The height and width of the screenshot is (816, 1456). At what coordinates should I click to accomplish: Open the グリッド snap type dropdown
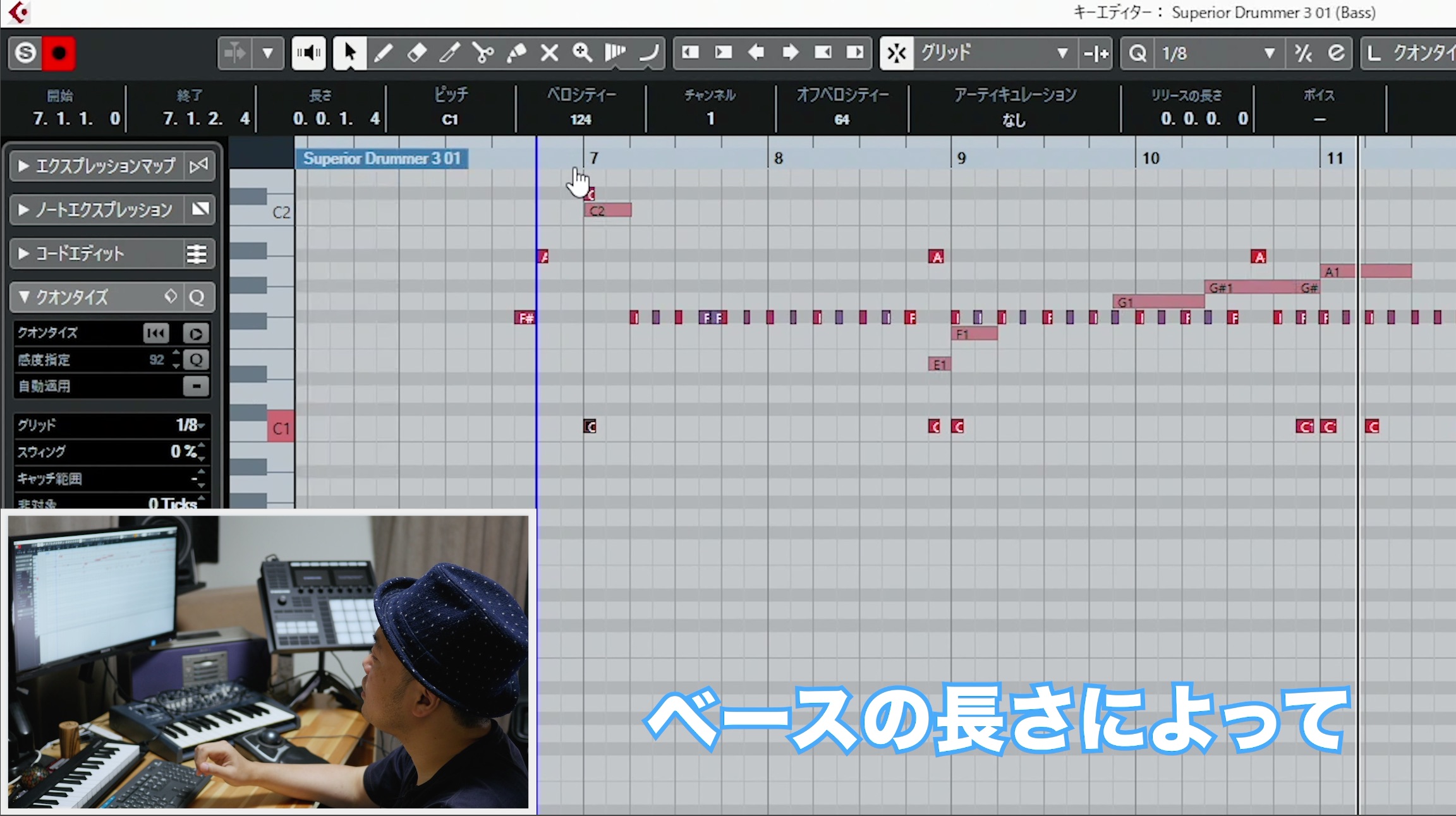(x=995, y=53)
